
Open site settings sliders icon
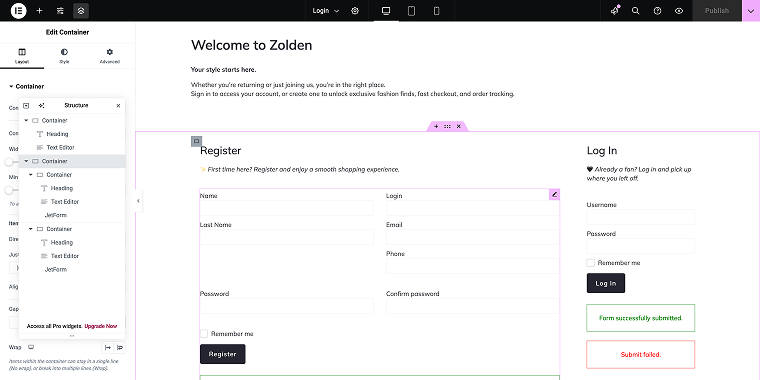pyautogui.click(x=60, y=10)
